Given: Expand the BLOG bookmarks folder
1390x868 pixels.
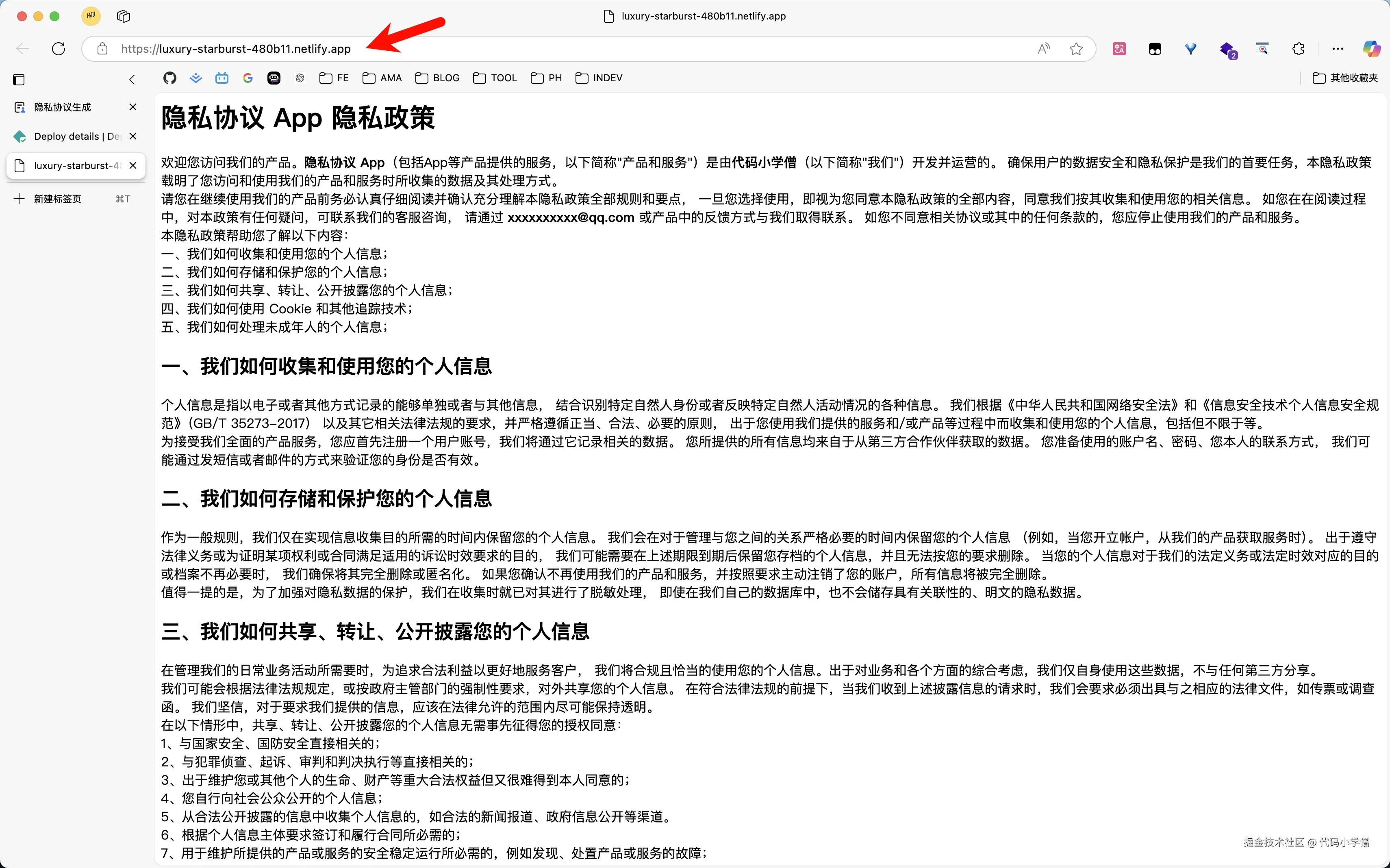Looking at the screenshot, I should [x=437, y=78].
